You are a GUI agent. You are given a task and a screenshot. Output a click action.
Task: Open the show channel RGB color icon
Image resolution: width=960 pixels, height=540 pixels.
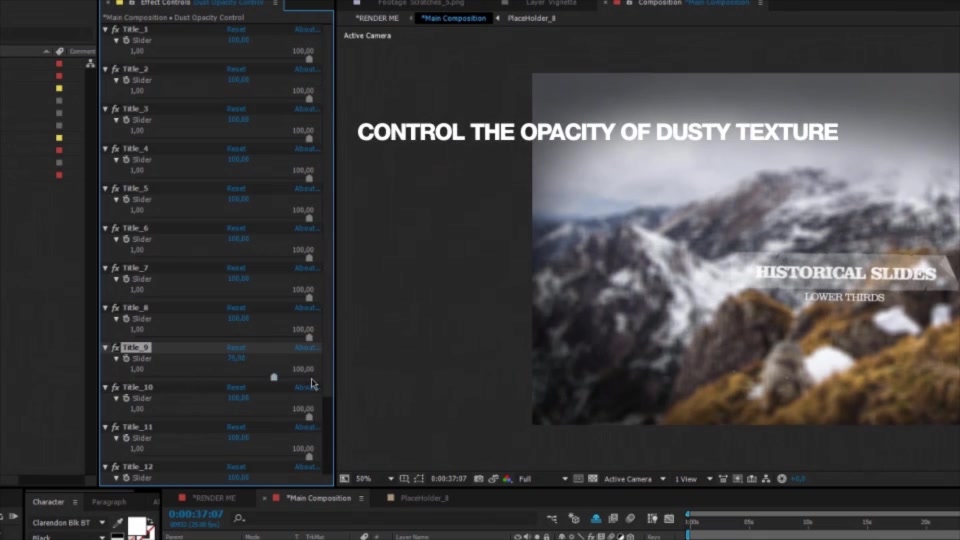pyautogui.click(x=508, y=479)
